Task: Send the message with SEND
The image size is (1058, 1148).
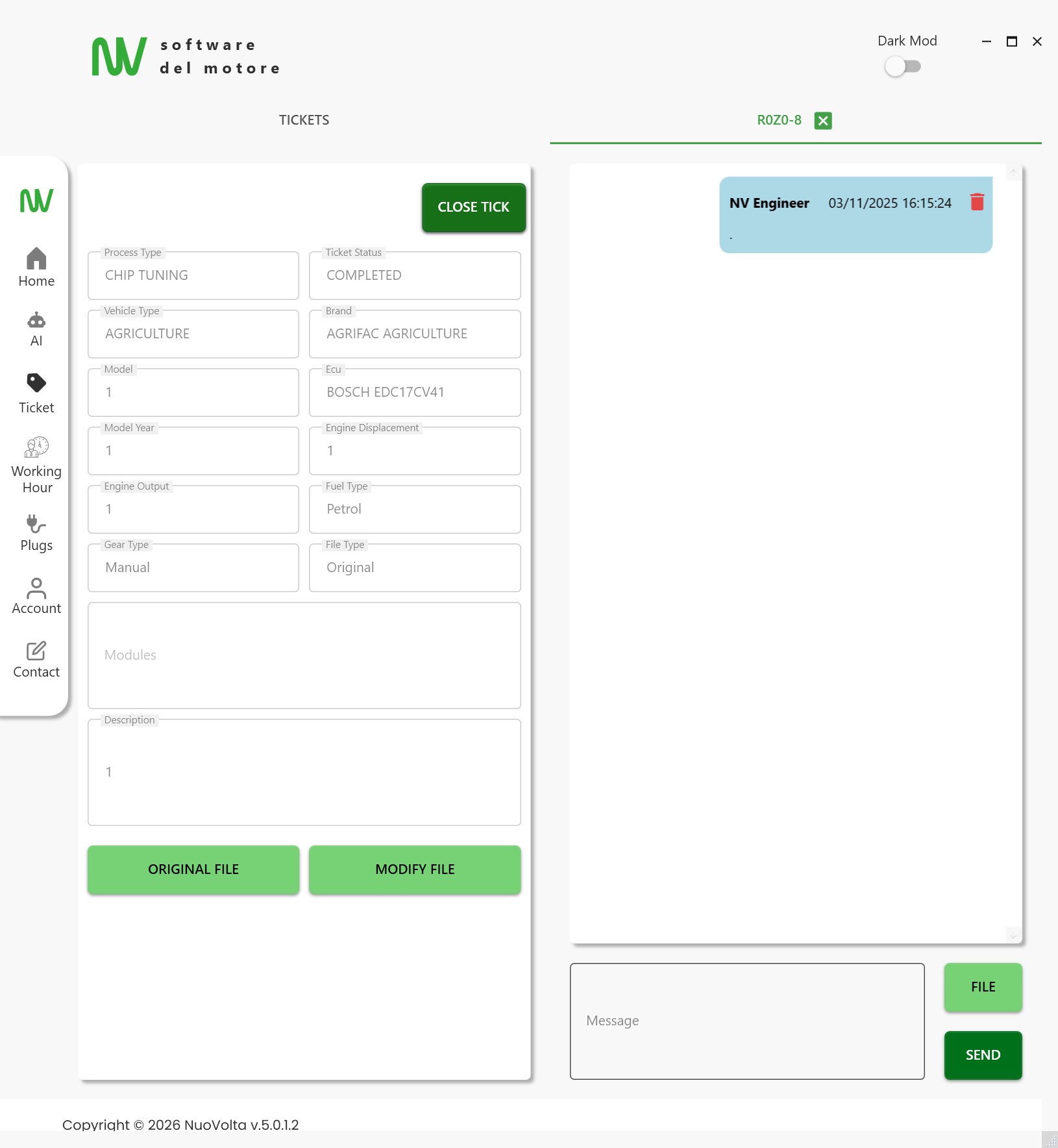Action: coord(983,1055)
